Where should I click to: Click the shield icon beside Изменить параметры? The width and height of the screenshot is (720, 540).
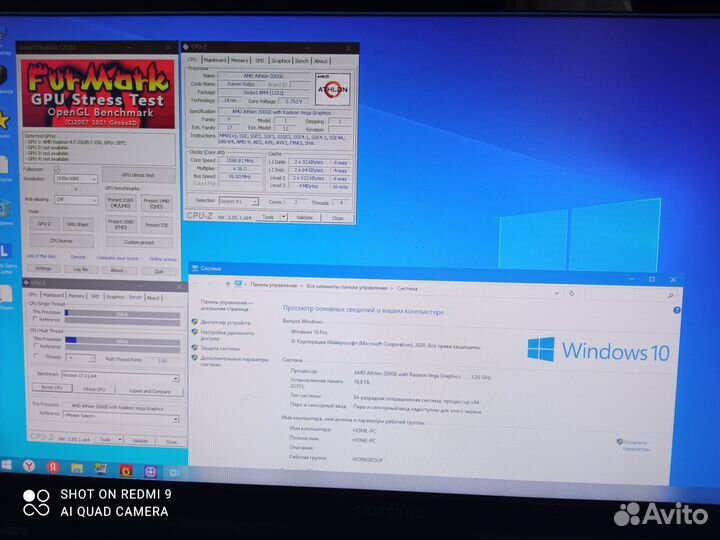pos(619,442)
